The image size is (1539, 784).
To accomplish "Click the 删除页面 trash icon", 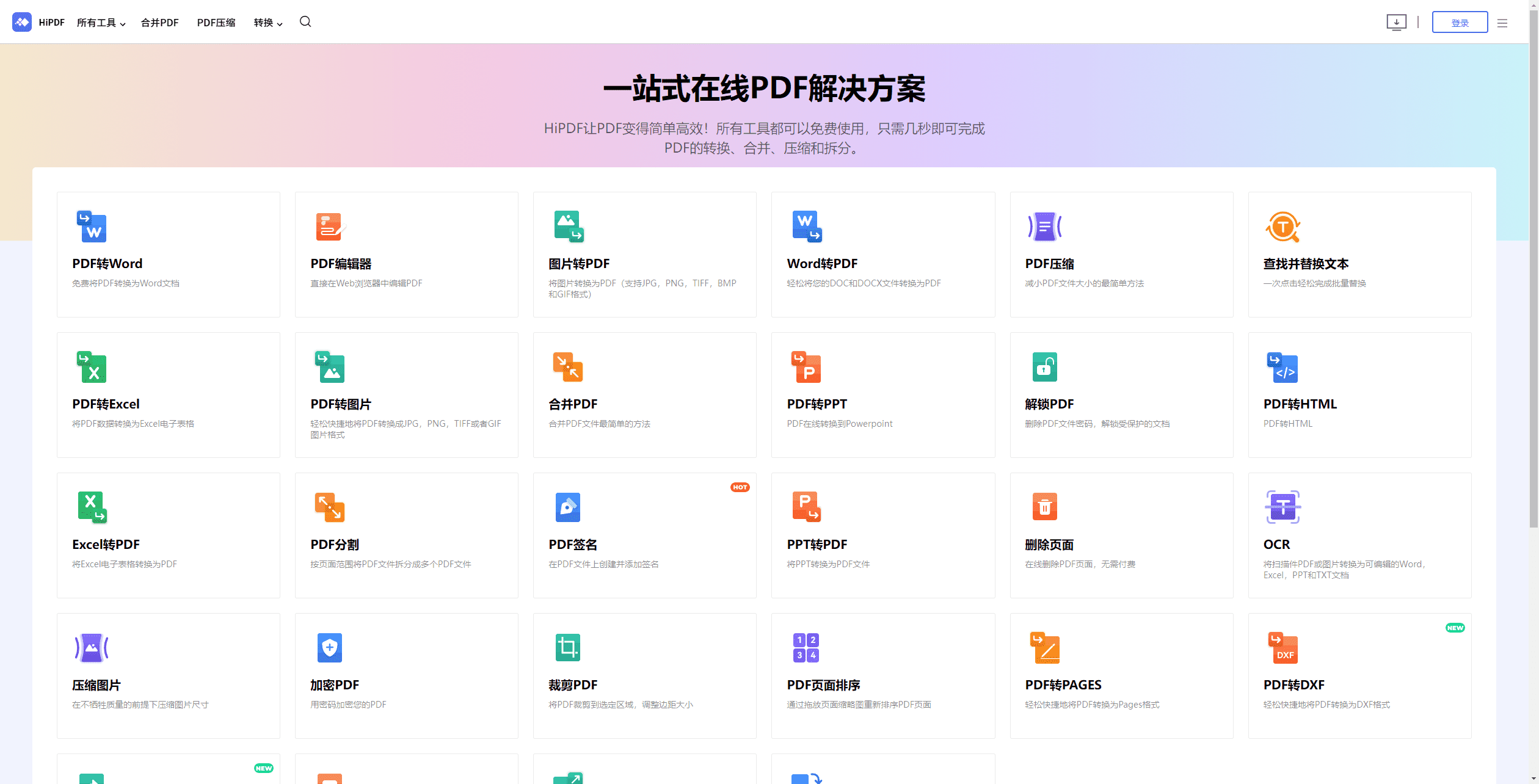I will tap(1045, 507).
